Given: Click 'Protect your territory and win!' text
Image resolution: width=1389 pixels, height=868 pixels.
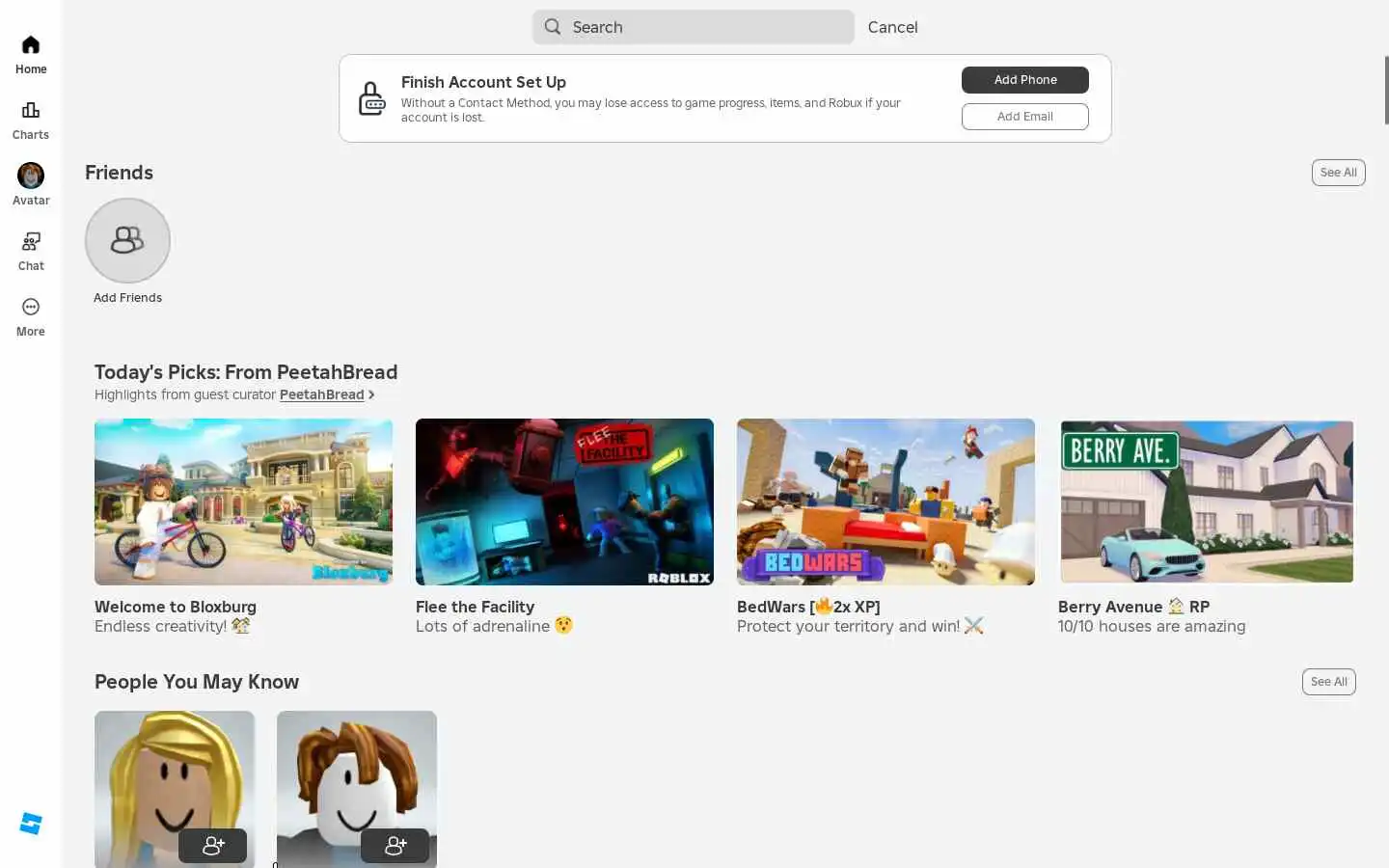Looking at the screenshot, I should [x=859, y=626].
